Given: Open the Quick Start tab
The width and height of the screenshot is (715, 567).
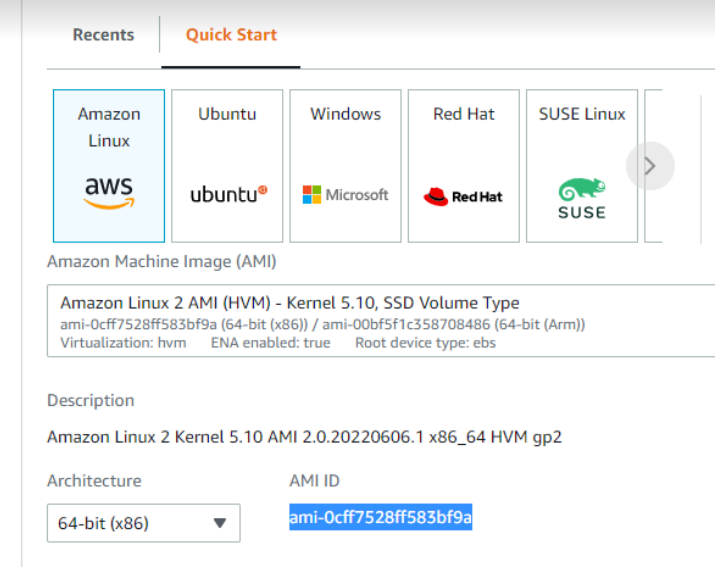Looking at the screenshot, I should click(231, 35).
